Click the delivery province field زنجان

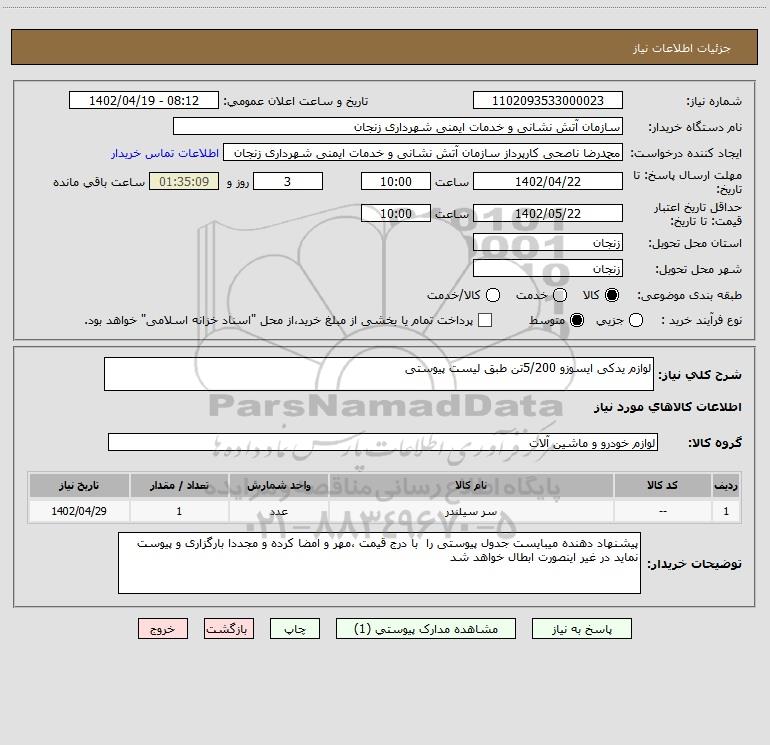(548, 242)
